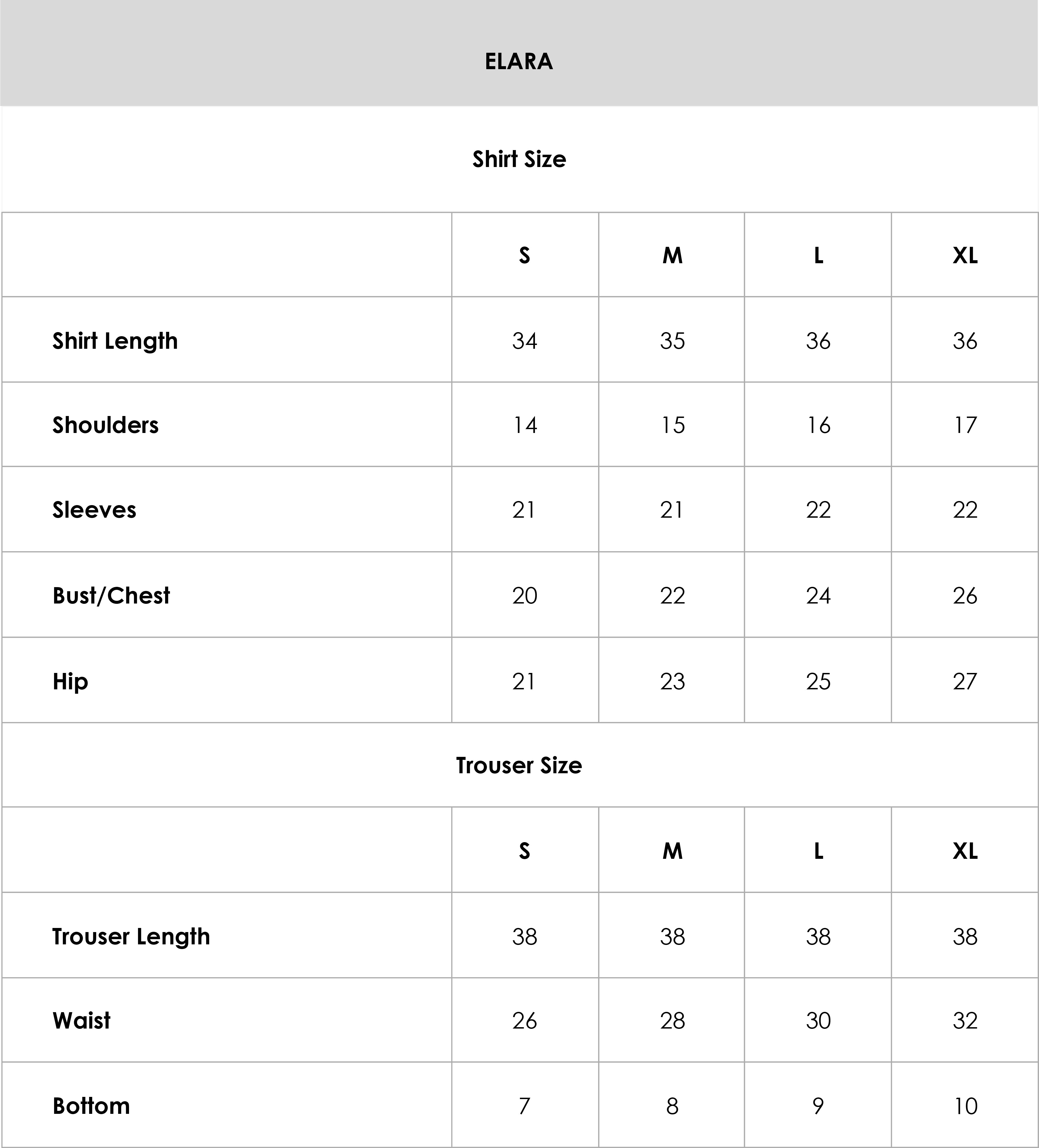Select the Trouser Size section heading
The image size is (1039, 1148).
519,765
